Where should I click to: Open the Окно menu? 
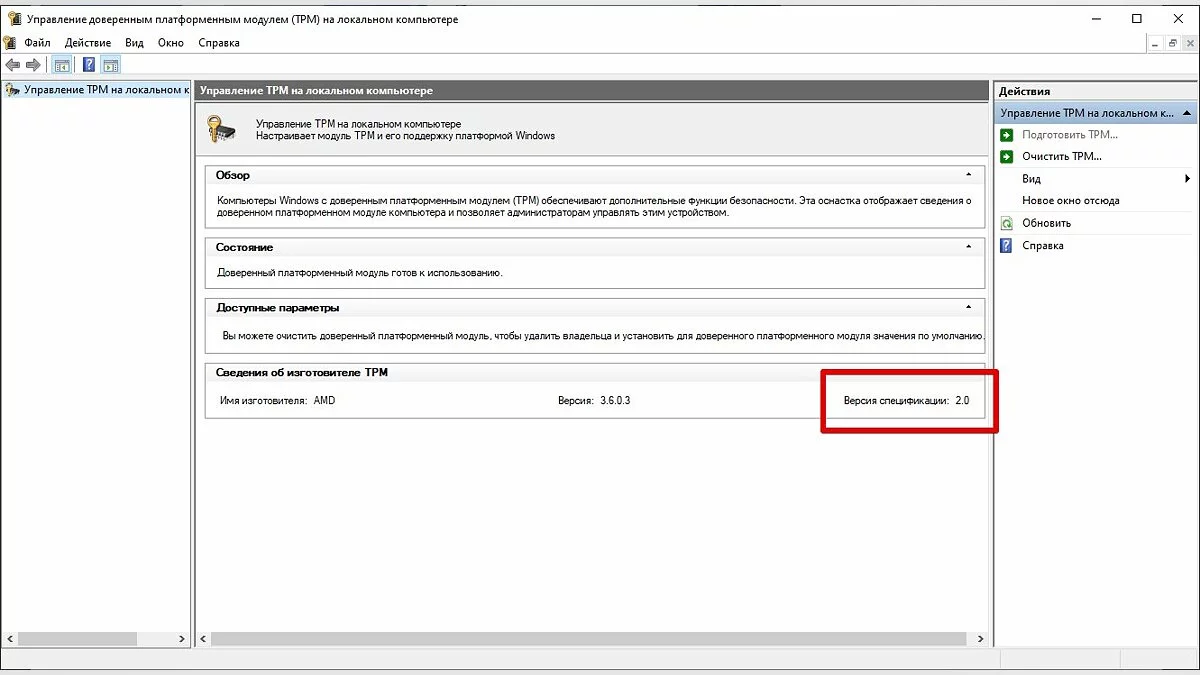pos(171,43)
